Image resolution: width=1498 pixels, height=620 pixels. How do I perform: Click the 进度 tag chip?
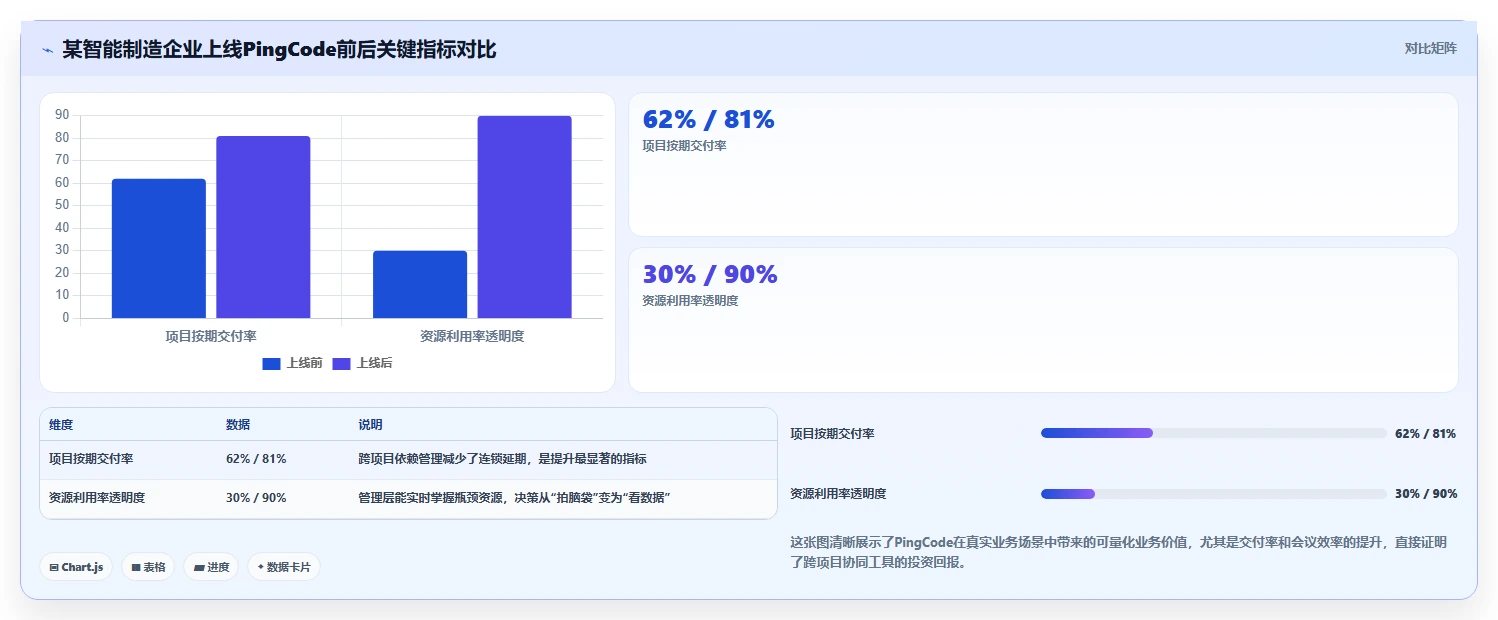211,567
